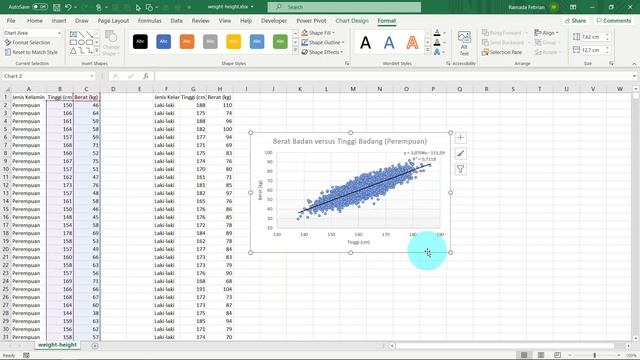Expand the formula bar
640x360 pixels.
coord(634,76)
